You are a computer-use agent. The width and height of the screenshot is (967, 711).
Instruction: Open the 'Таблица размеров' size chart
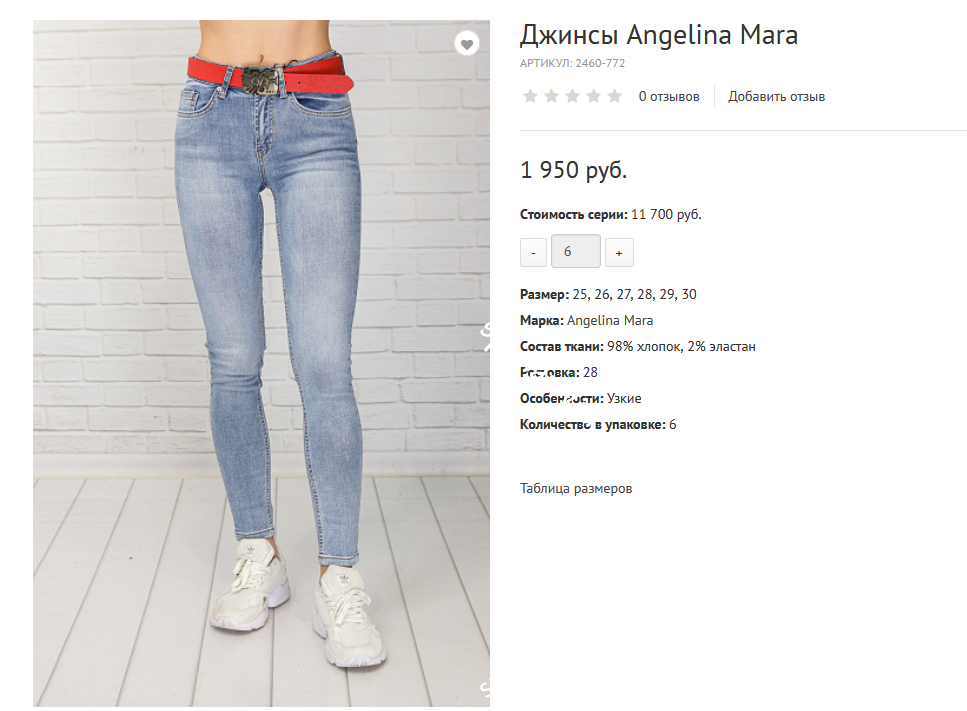[x=576, y=488]
